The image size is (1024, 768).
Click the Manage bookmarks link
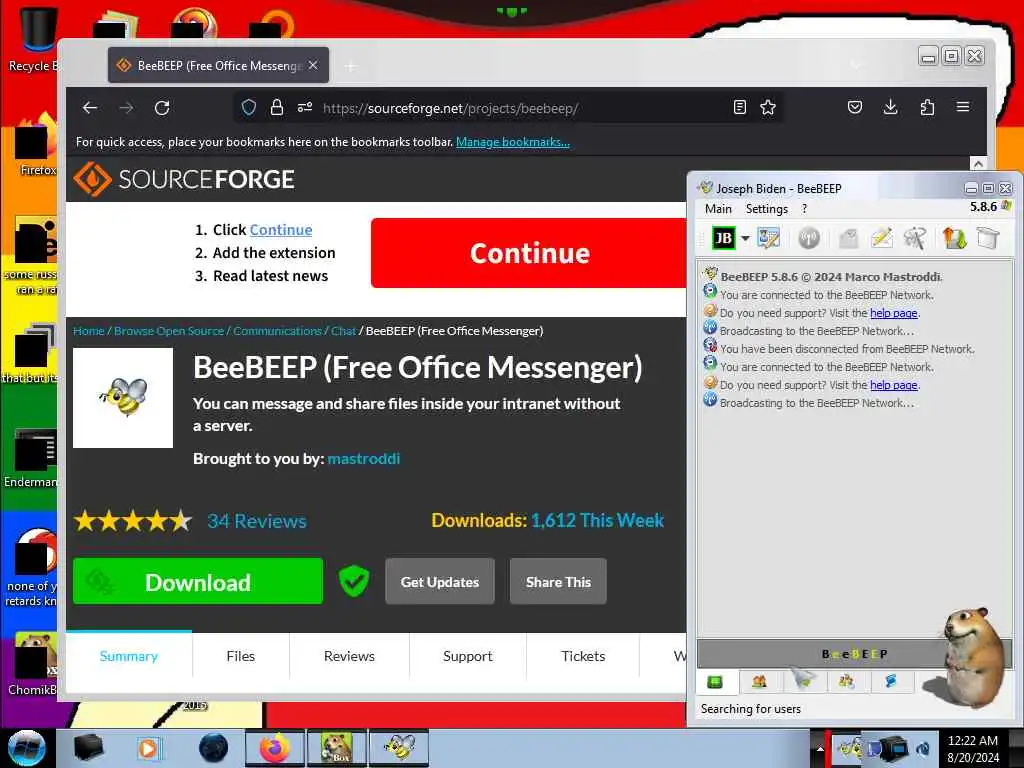click(x=513, y=142)
